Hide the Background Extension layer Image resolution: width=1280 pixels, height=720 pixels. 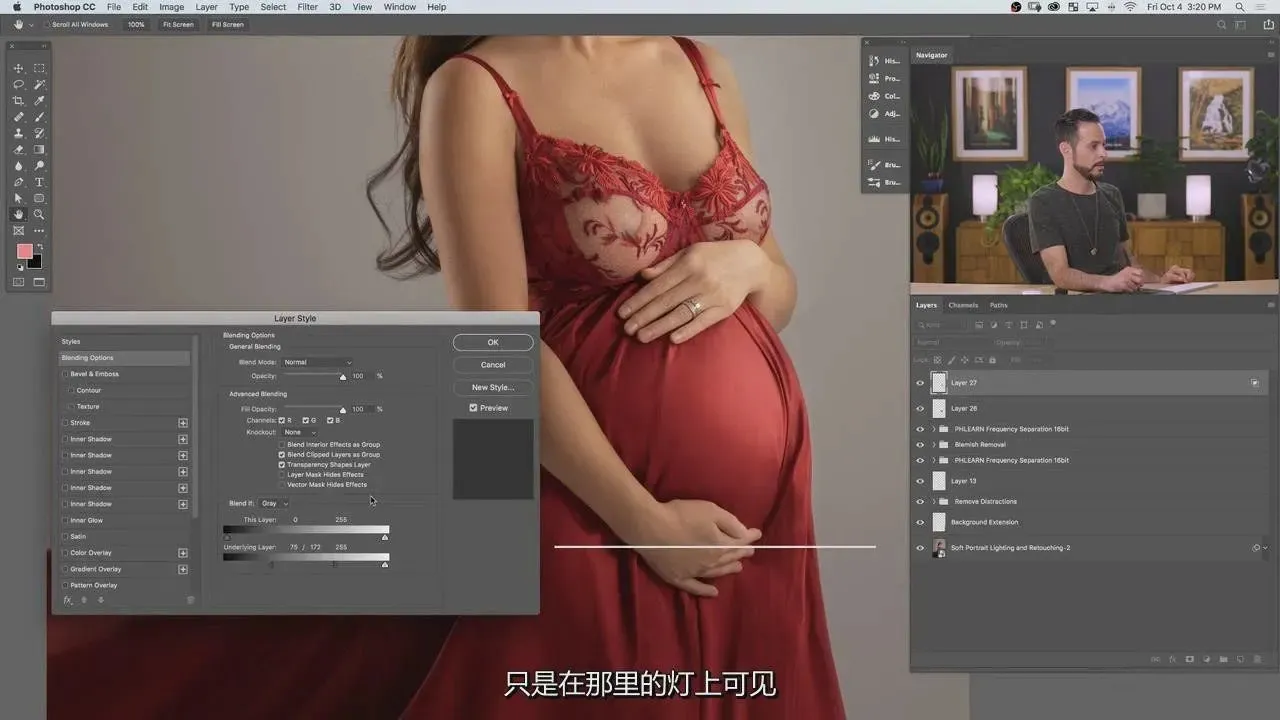pos(920,522)
